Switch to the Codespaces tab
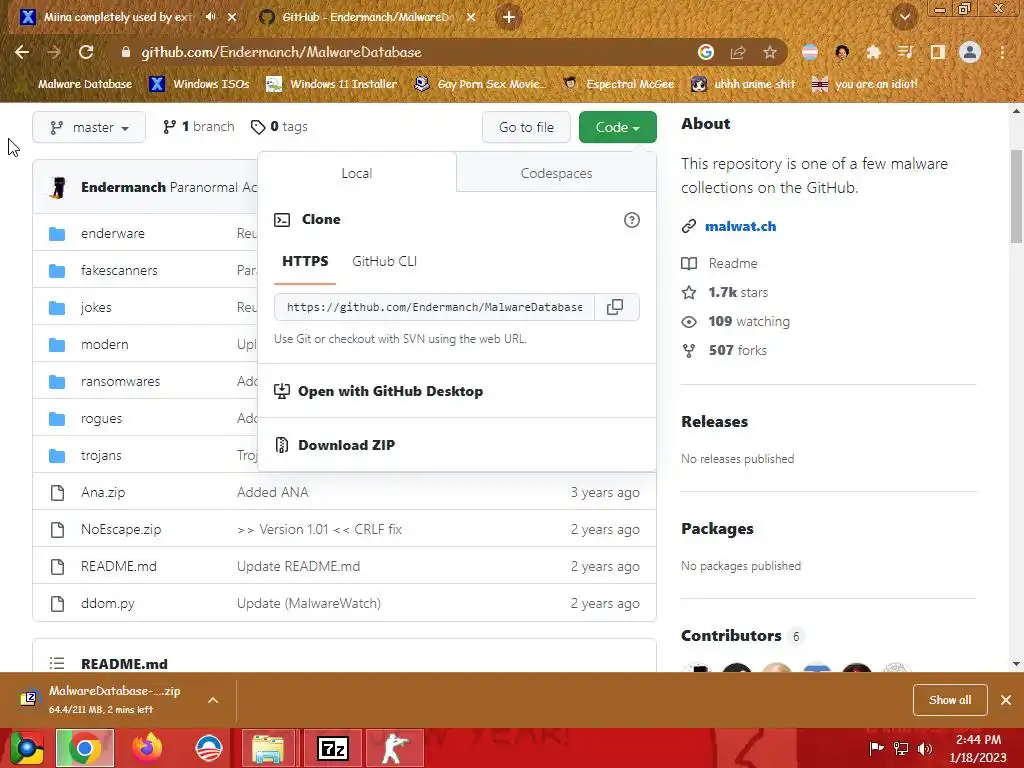The height and width of the screenshot is (768, 1024). pyautogui.click(x=556, y=173)
